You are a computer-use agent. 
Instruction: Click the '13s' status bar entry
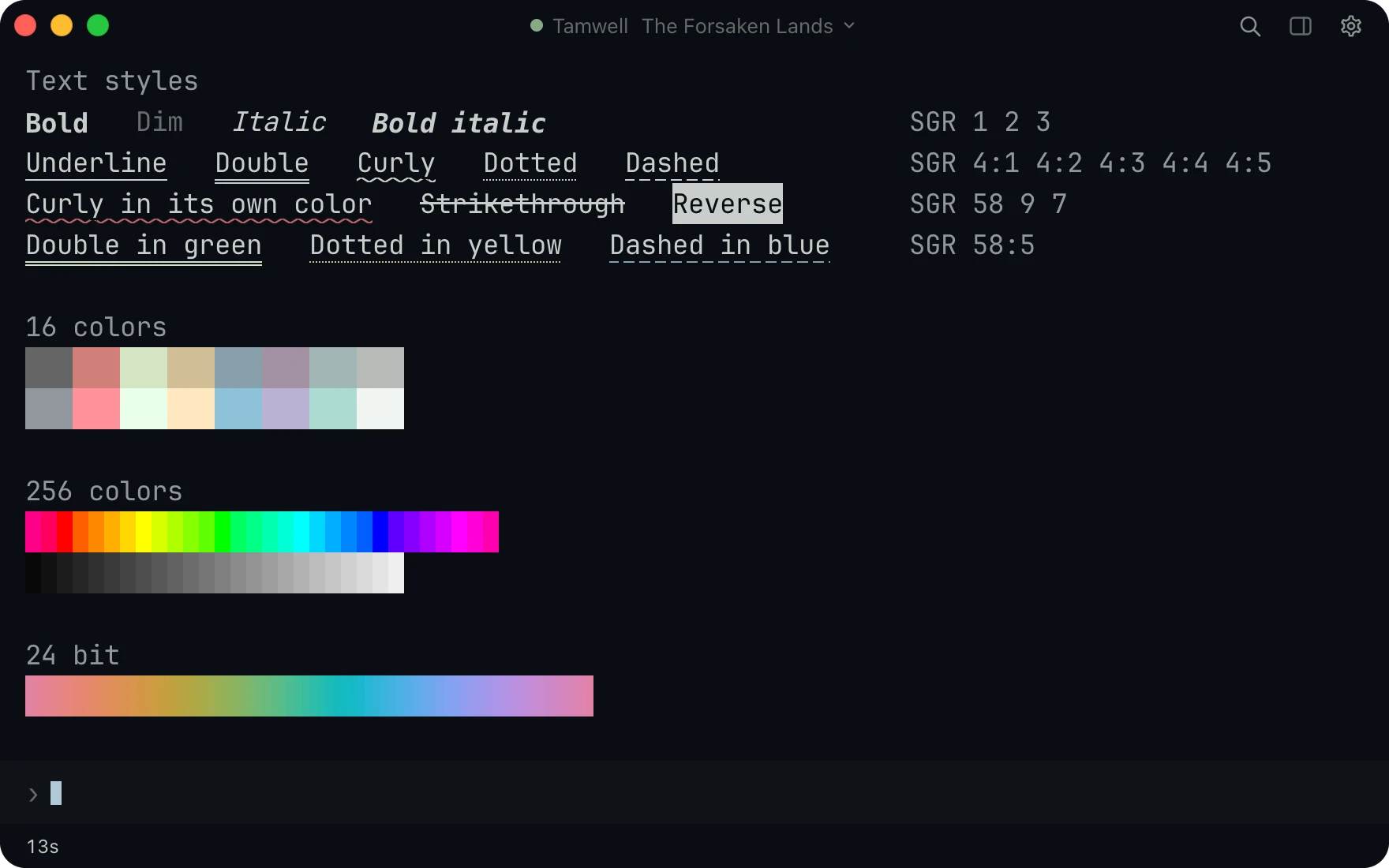[x=43, y=847]
